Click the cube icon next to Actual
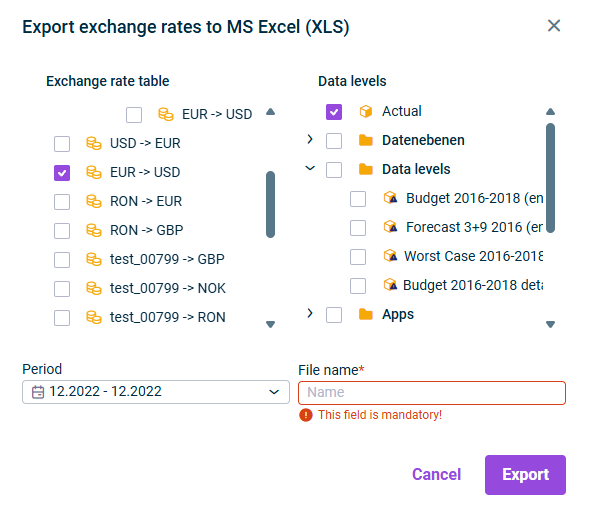Image resolution: width=589 pixels, height=507 pixels. [x=365, y=112]
